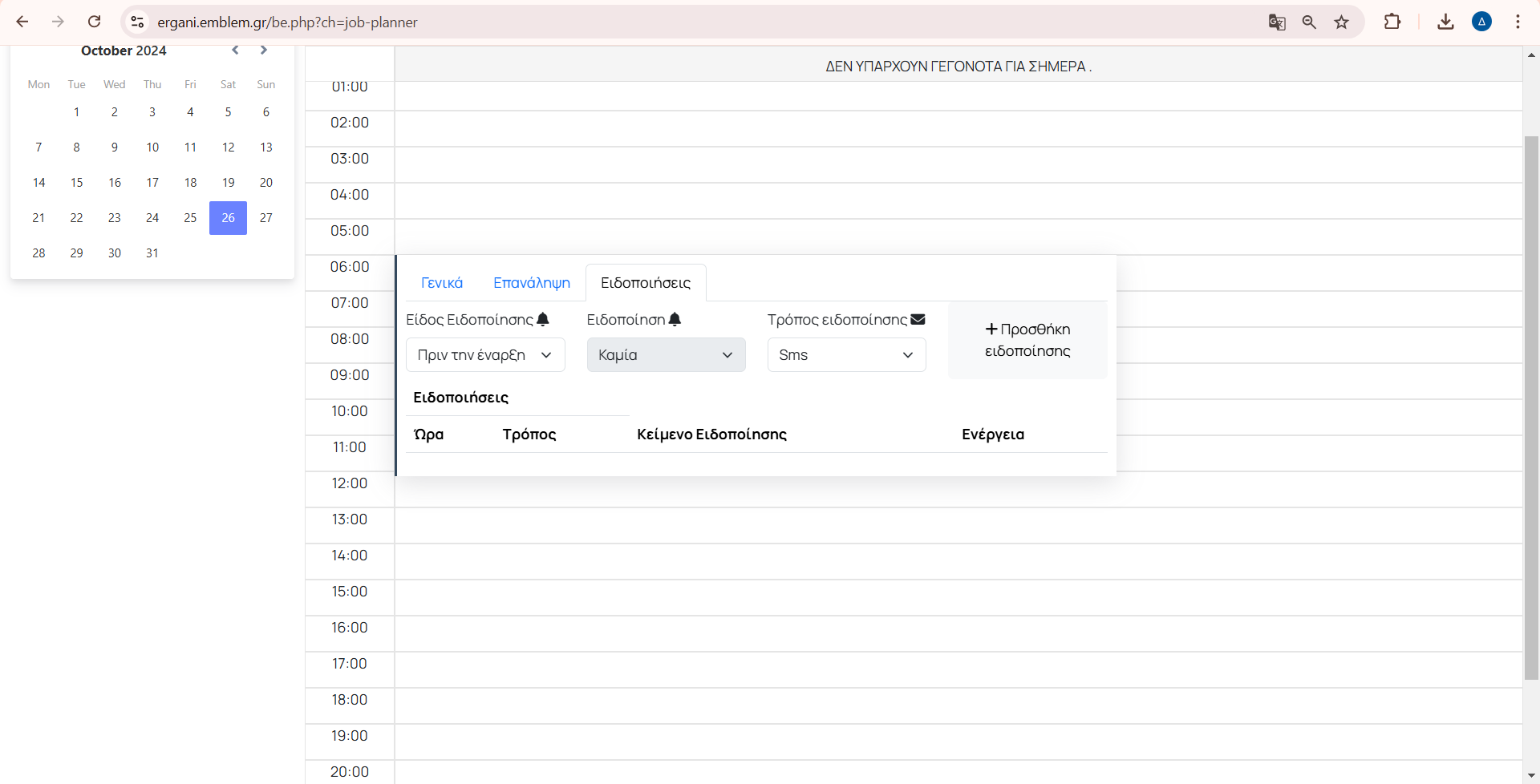Click the zoom magnifier icon in address bar
This screenshot has height=784, width=1540.
pos(1309,22)
